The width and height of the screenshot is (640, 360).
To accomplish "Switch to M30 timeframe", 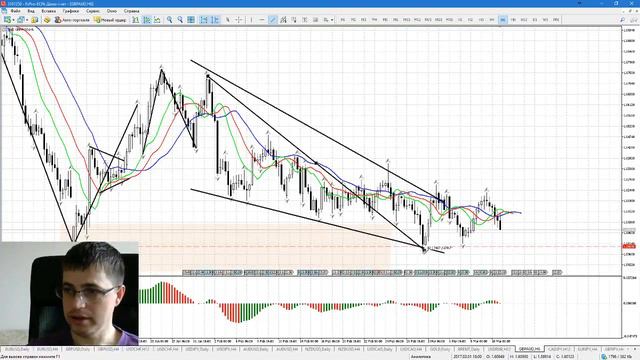I will [449, 20].
